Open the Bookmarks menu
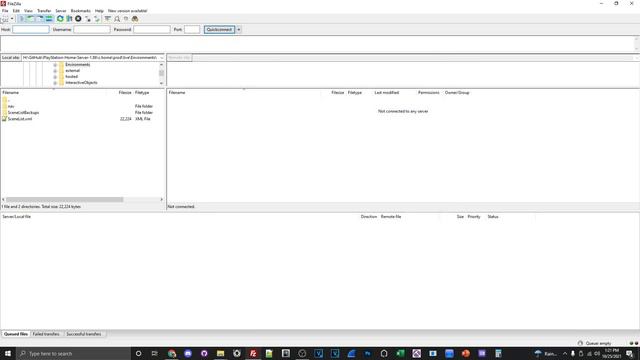 [81, 11]
